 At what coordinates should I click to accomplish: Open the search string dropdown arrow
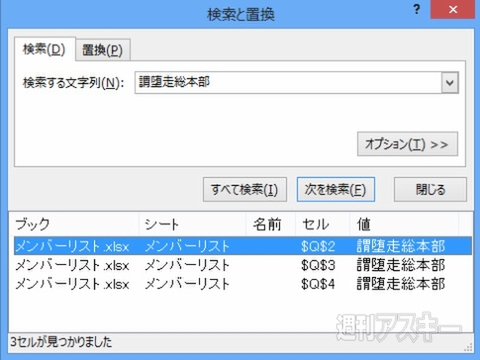coord(450,83)
